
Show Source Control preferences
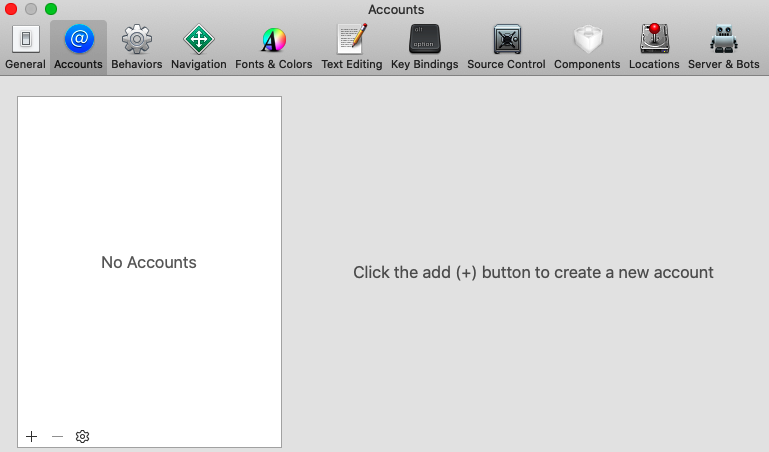point(506,47)
